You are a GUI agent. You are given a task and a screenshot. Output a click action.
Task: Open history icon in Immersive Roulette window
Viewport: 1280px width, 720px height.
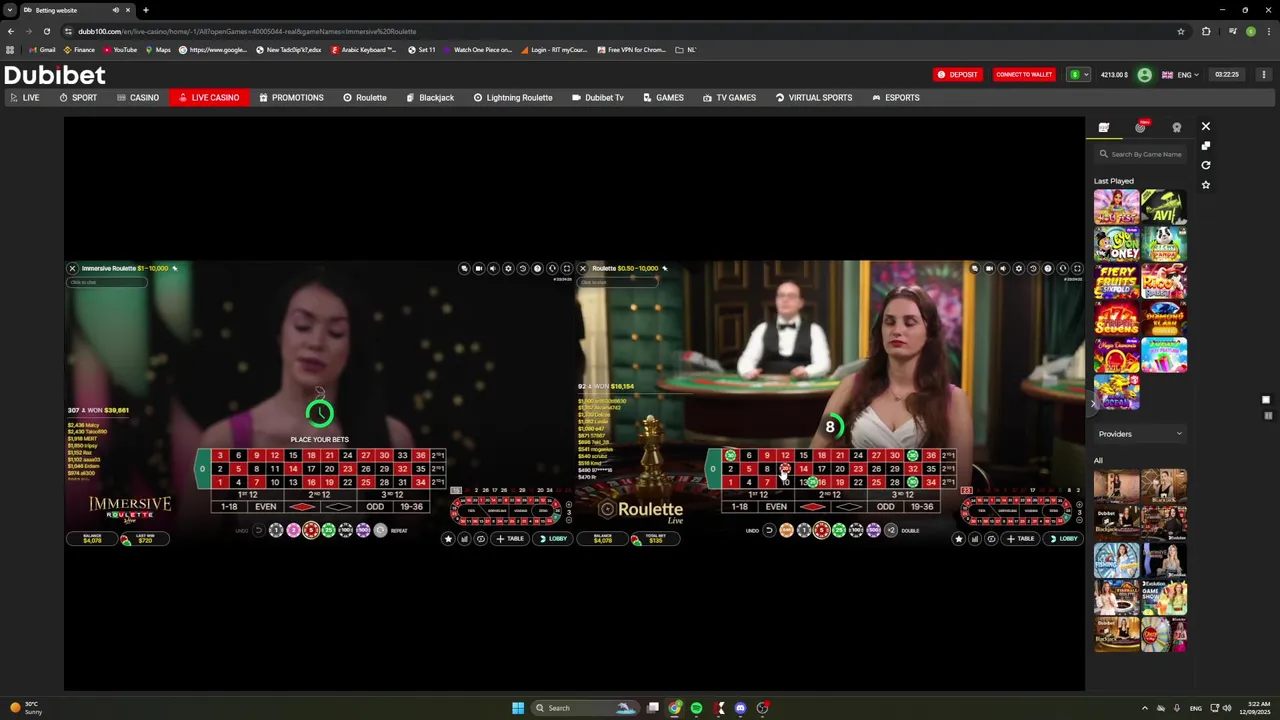(x=523, y=268)
